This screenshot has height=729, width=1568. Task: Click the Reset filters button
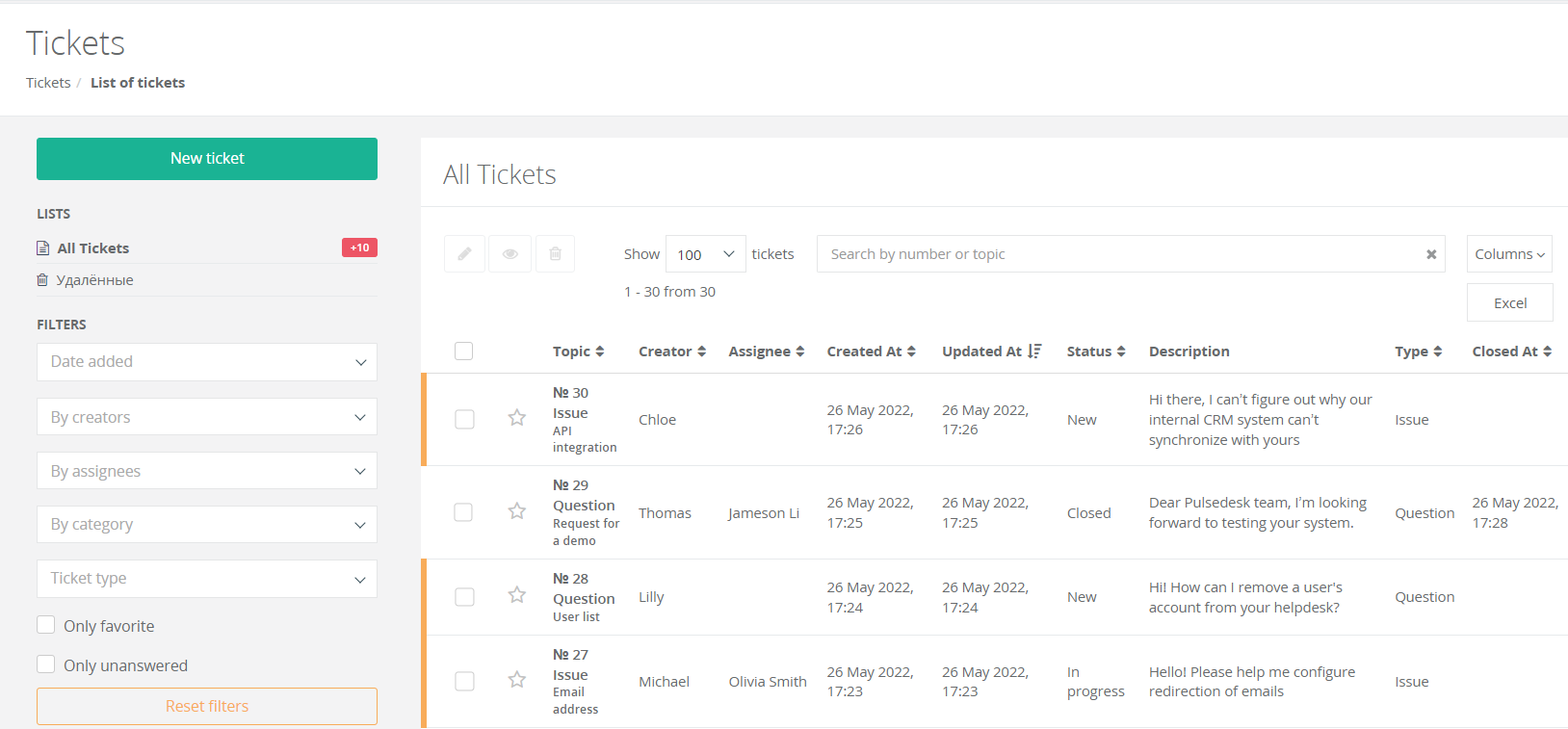[x=207, y=706]
